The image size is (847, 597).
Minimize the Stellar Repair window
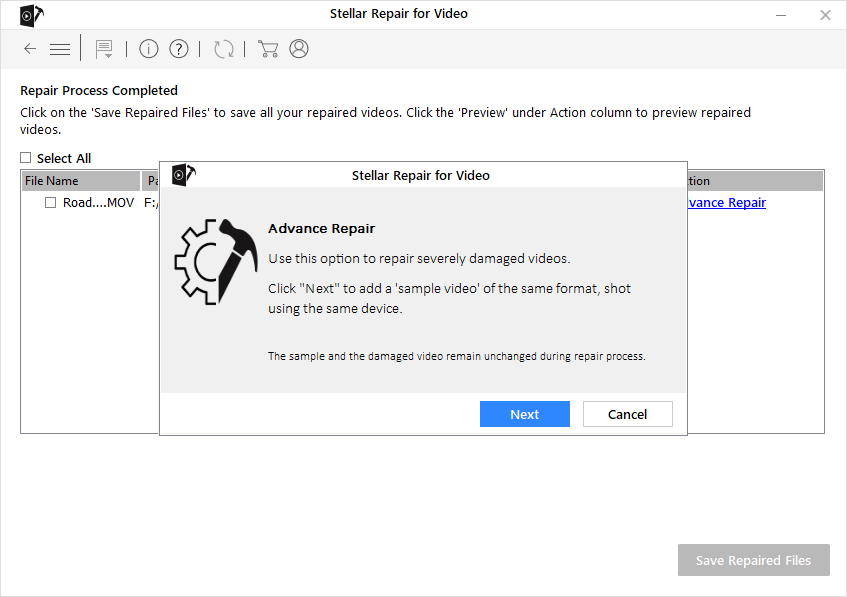(779, 15)
